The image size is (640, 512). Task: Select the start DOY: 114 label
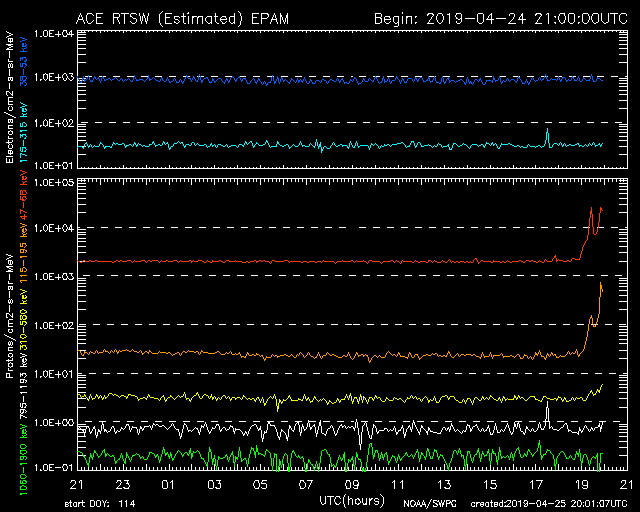(102, 502)
